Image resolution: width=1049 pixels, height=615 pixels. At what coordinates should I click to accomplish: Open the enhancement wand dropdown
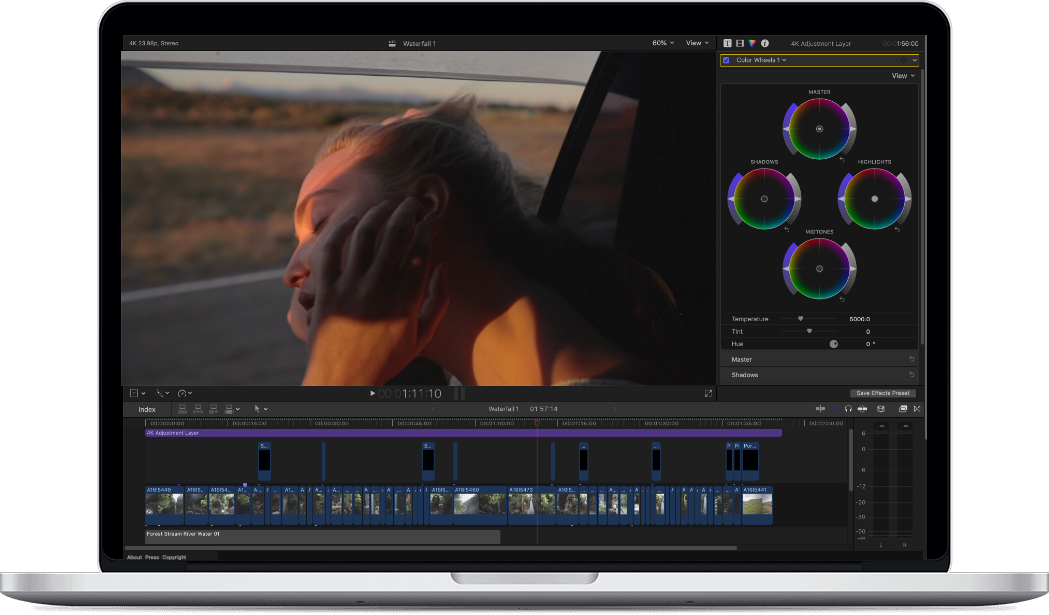tap(163, 393)
